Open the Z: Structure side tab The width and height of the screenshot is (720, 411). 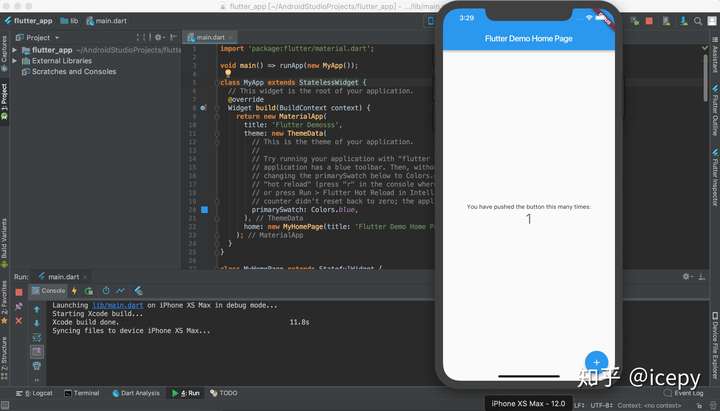(4, 358)
